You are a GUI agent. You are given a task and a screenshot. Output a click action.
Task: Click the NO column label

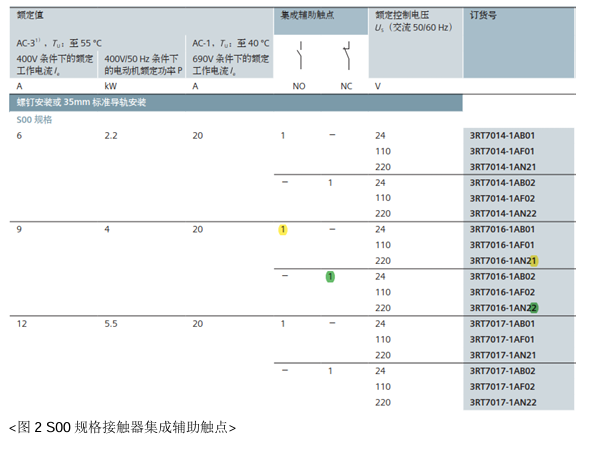[299, 86]
